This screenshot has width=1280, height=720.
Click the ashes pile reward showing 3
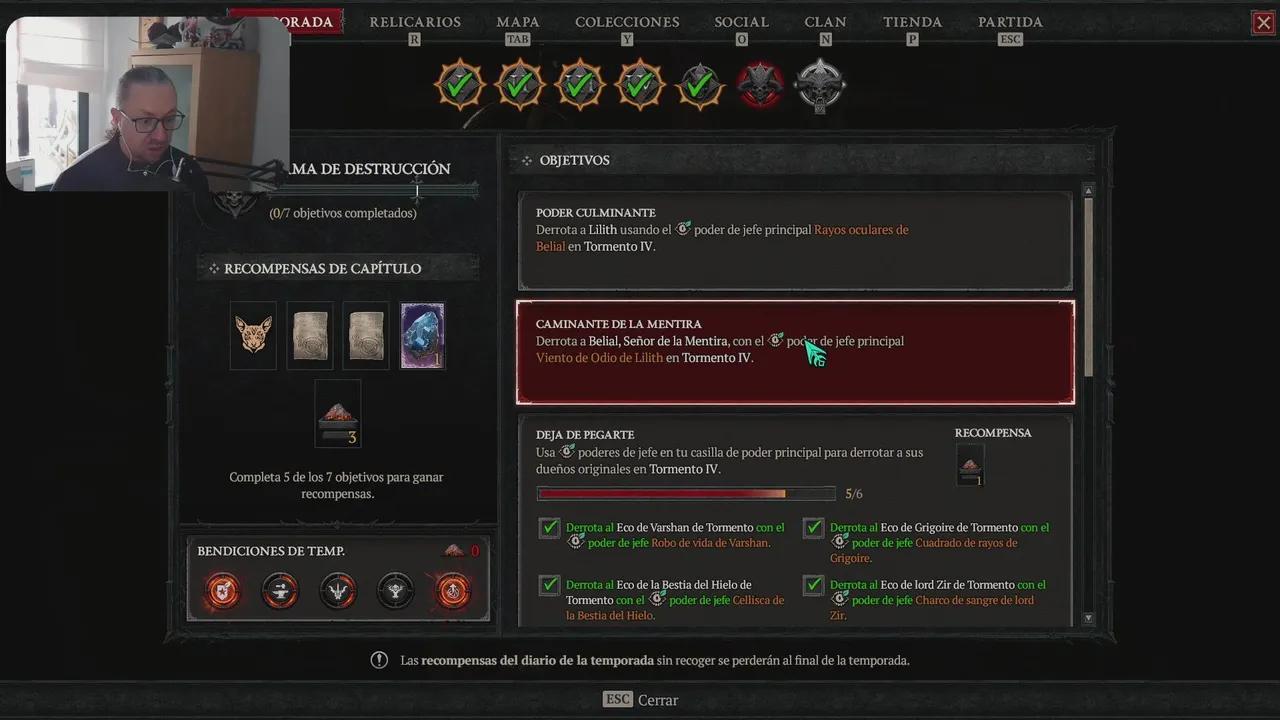tap(338, 414)
